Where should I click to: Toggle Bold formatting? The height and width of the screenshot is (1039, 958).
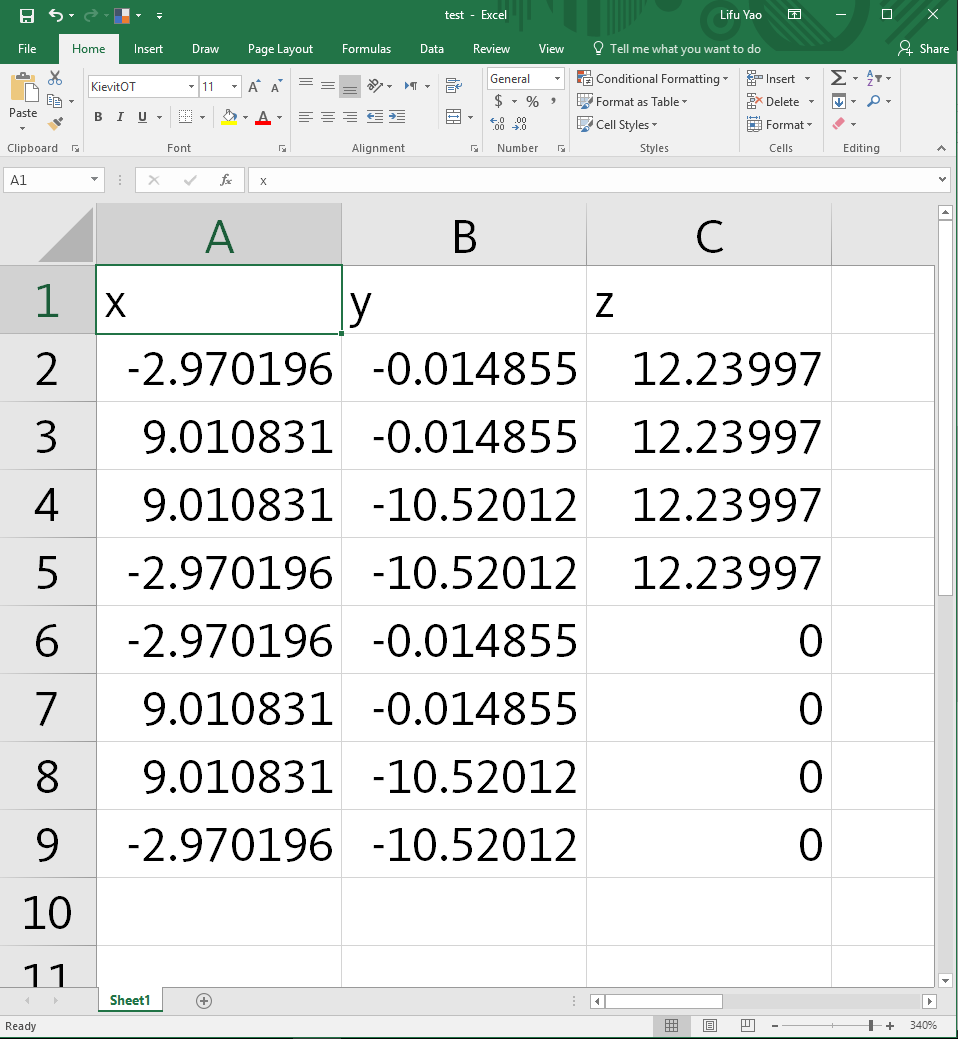98,117
